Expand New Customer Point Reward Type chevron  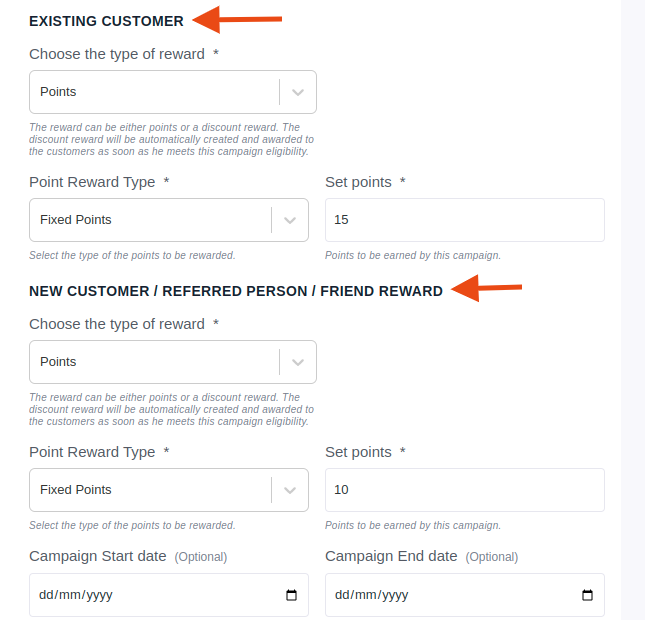[290, 490]
